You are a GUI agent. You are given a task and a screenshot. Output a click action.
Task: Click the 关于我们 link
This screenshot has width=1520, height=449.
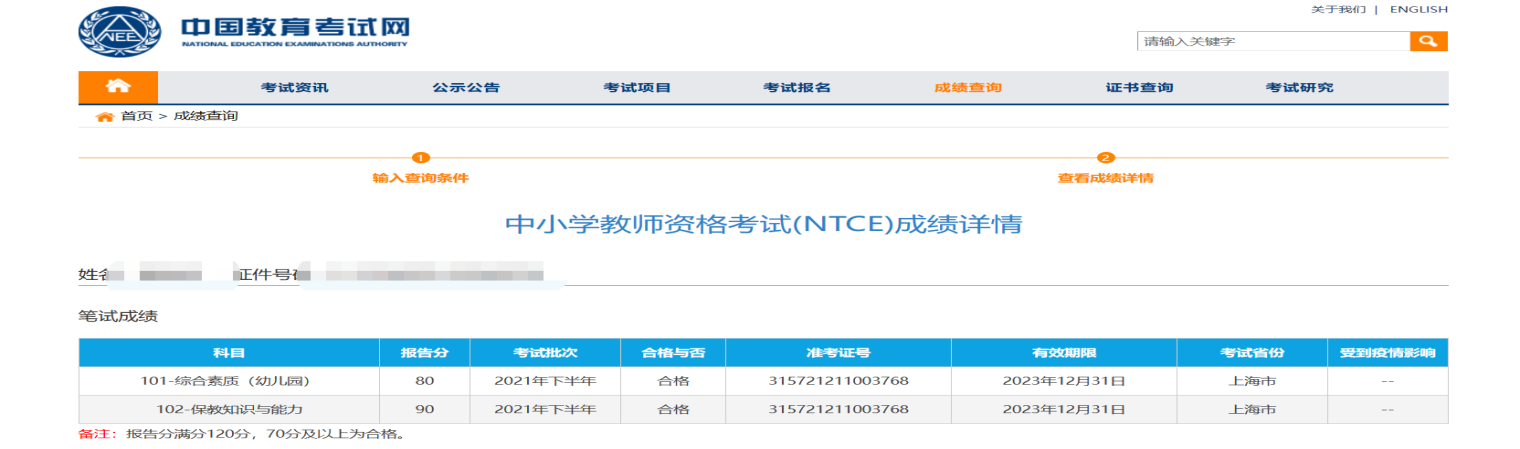(x=1338, y=9)
